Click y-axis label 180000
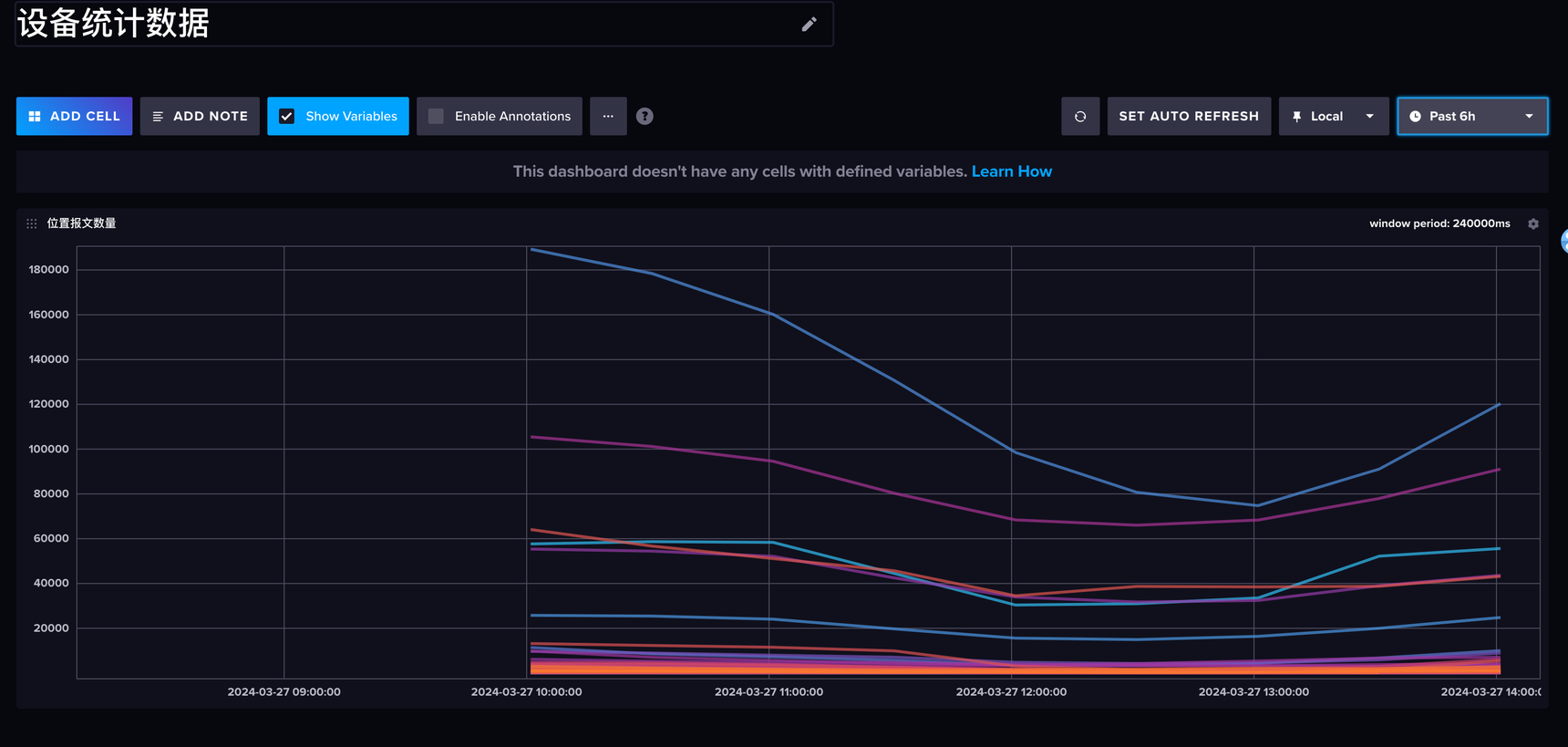1568x747 pixels. [x=49, y=269]
